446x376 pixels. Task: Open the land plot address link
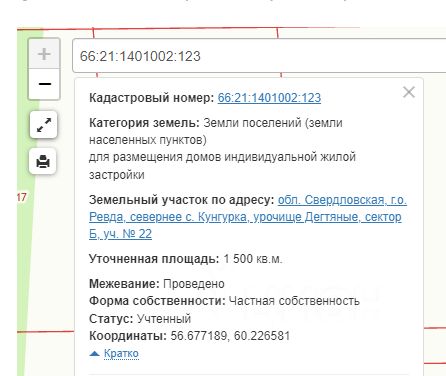pyautogui.click(x=248, y=217)
